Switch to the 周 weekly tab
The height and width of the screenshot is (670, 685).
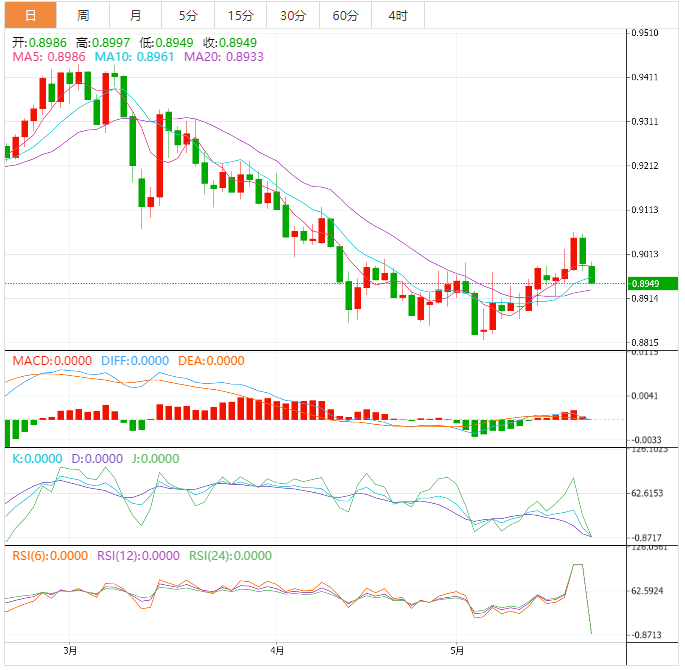[83, 15]
